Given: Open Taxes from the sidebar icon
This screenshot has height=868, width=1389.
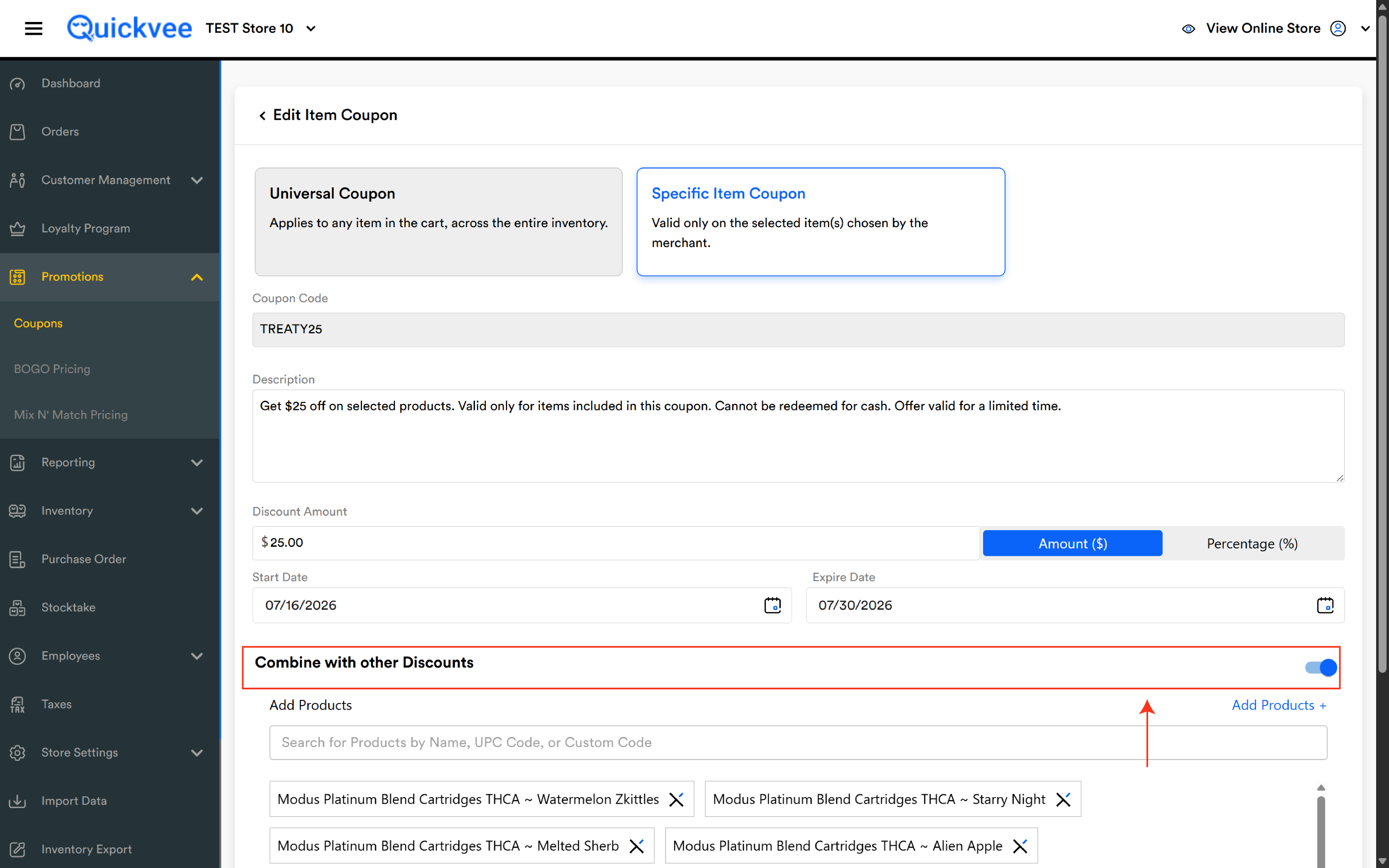Looking at the screenshot, I should pos(17,704).
